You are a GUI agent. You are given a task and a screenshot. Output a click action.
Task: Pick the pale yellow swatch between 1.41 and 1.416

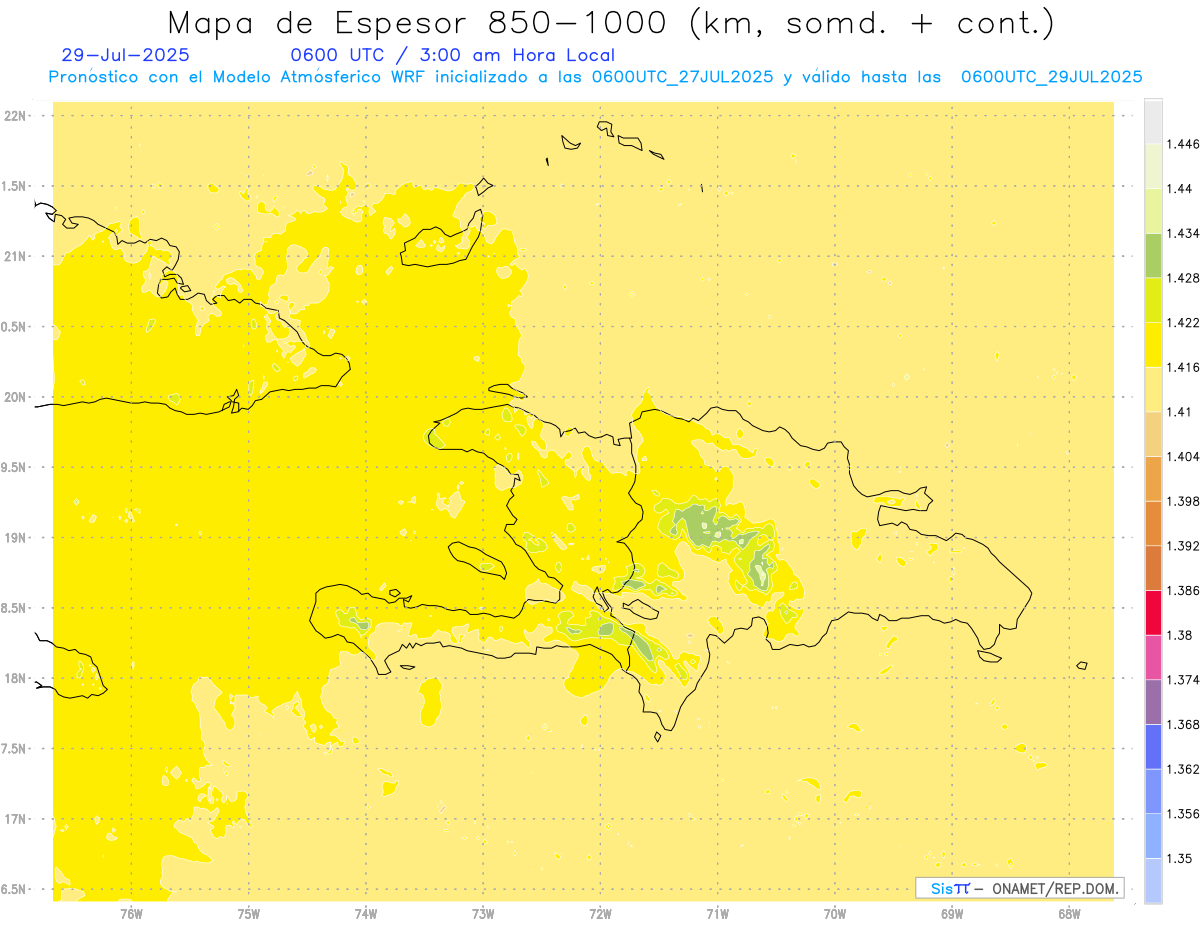point(1153,389)
